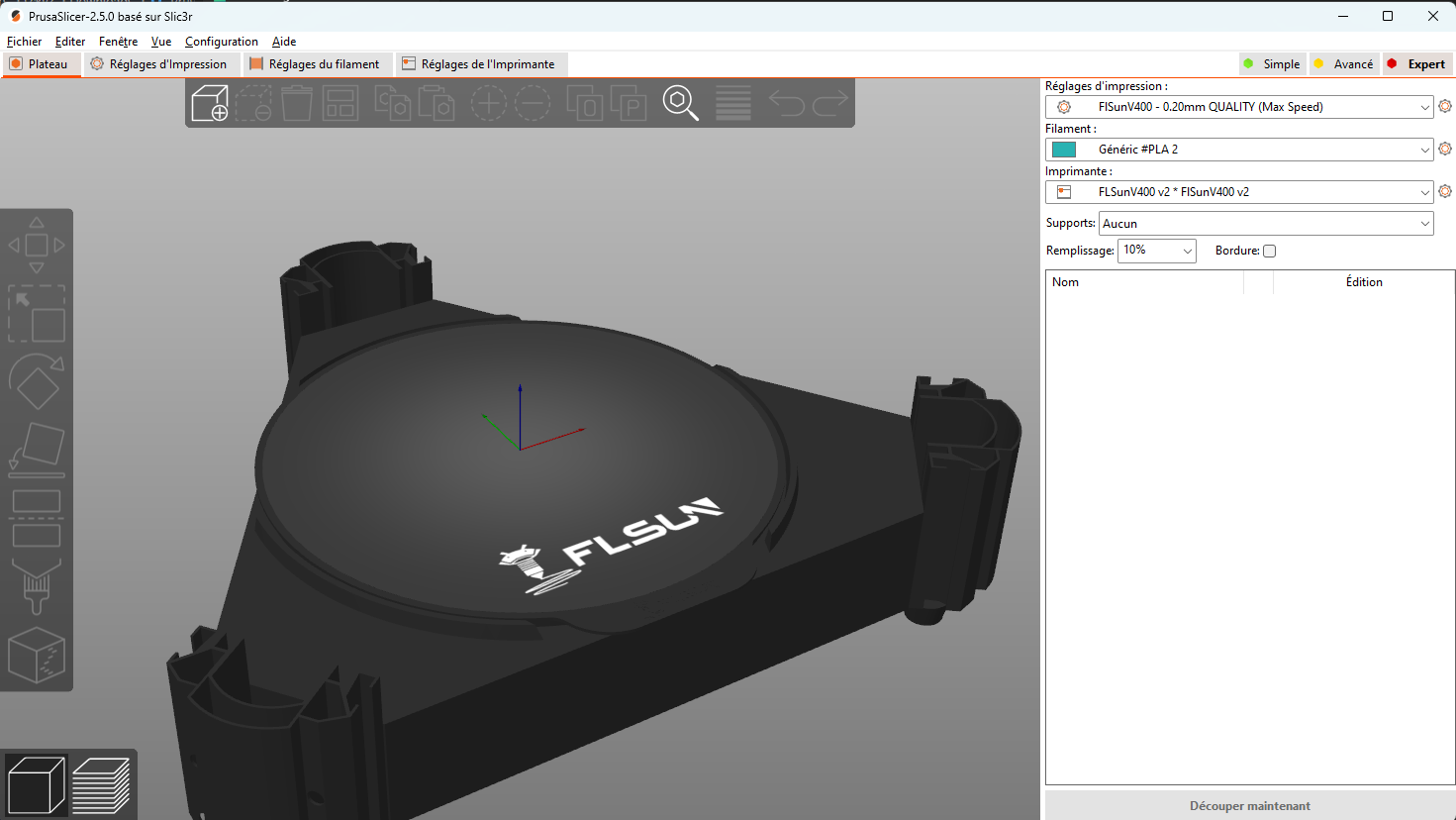This screenshot has width=1456, height=820.
Task: Open the Supports dropdown showing Aucun
Action: 1266,224
